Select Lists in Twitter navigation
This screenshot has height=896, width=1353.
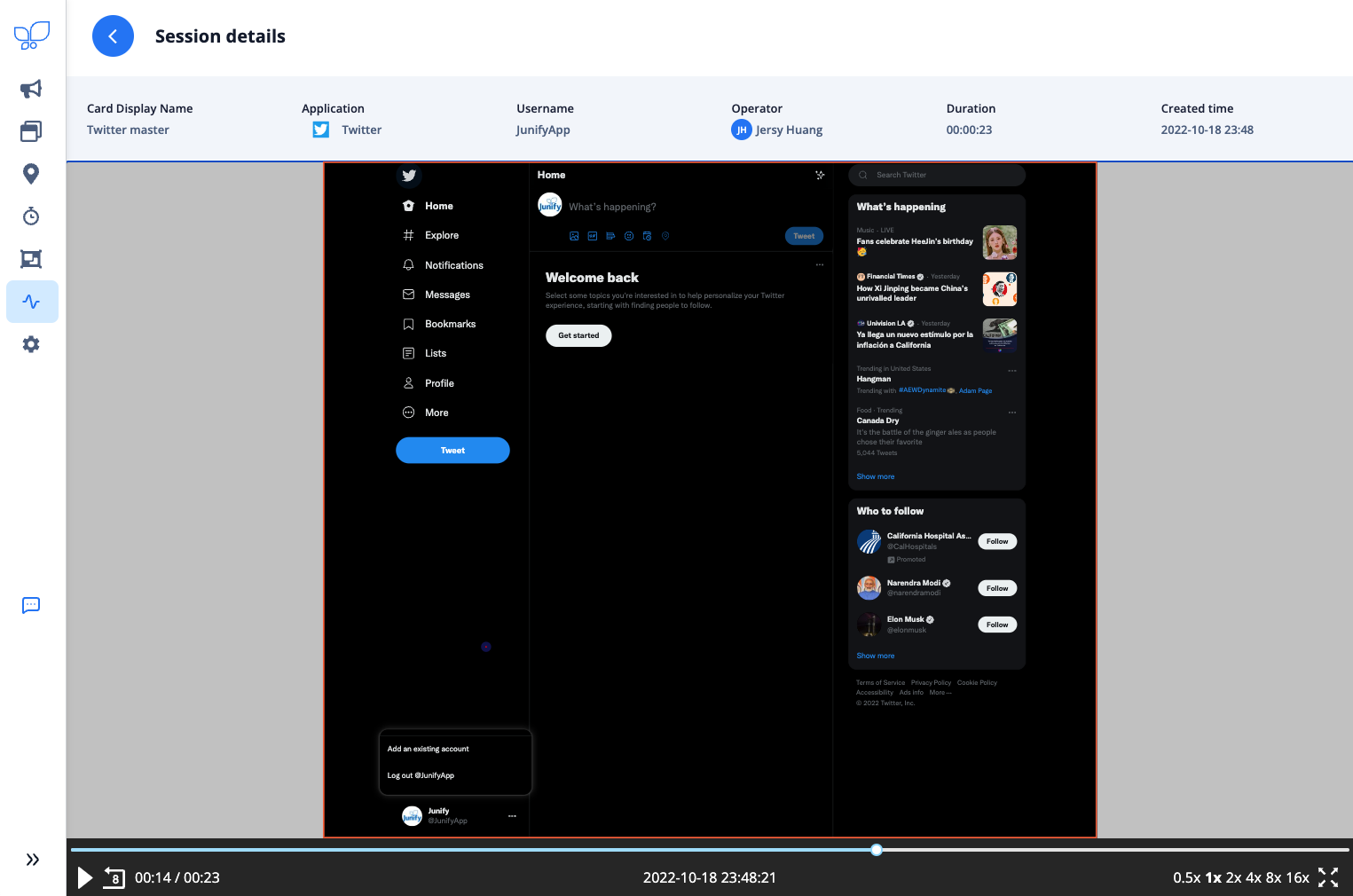(x=425, y=353)
